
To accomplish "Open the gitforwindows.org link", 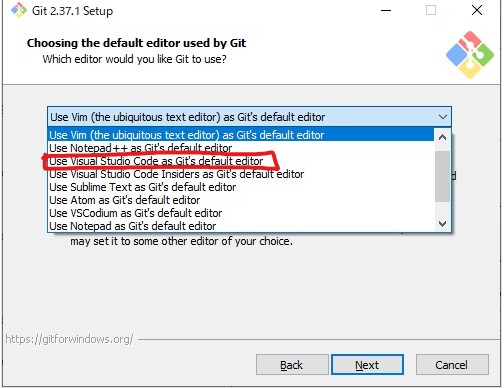I will click(x=69, y=339).
